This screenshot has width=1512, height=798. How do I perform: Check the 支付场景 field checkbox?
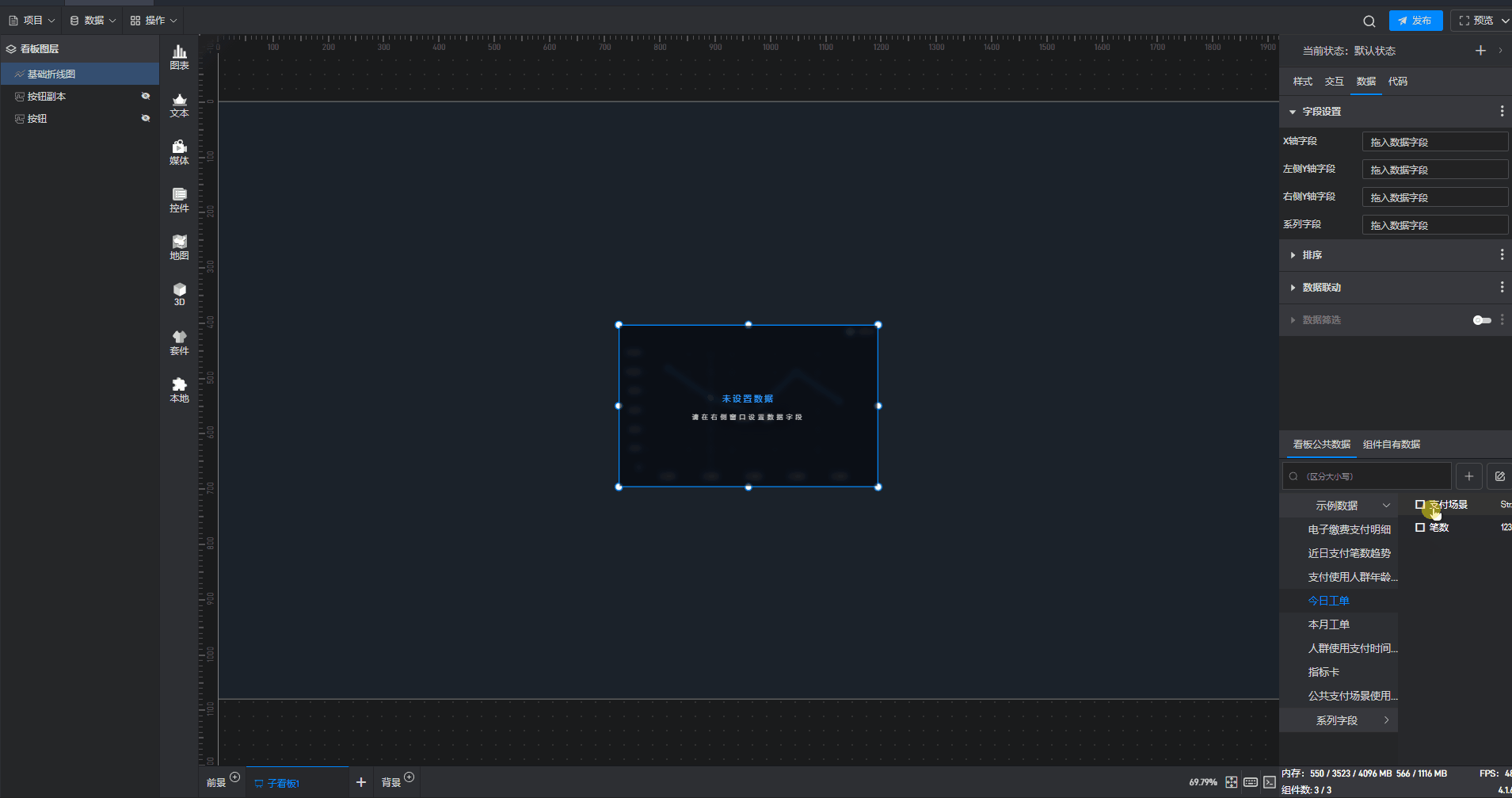pyautogui.click(x=1420, y=505)
